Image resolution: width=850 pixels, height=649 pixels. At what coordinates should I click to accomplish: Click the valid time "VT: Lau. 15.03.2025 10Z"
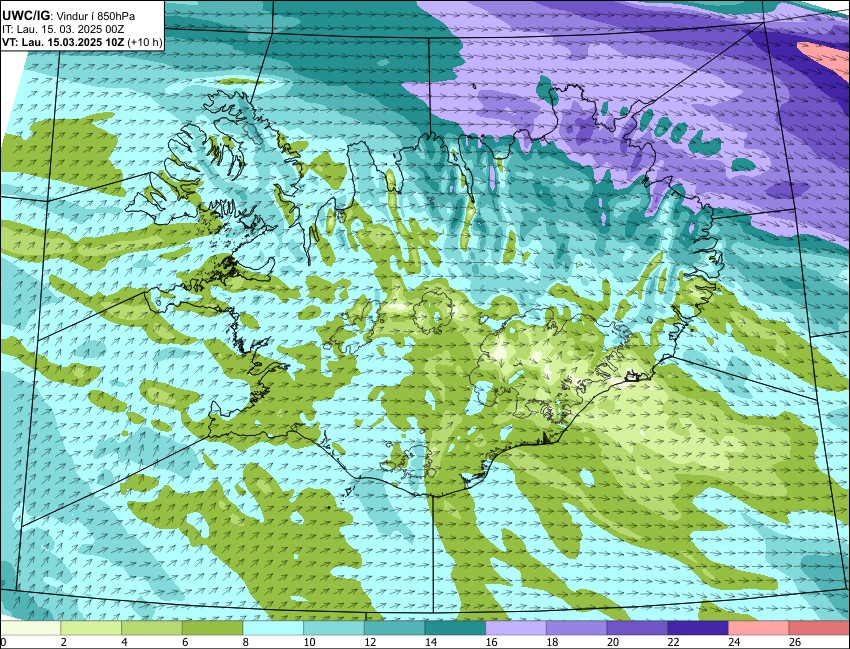pos(63,43)
